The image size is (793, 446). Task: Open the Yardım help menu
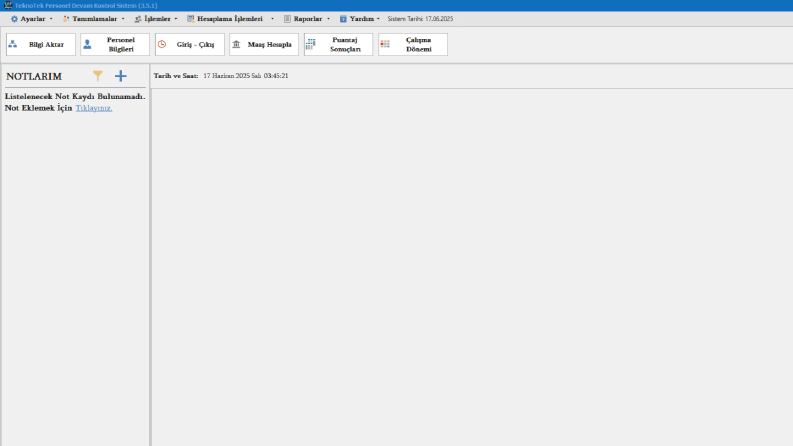[x=360, y=19]
